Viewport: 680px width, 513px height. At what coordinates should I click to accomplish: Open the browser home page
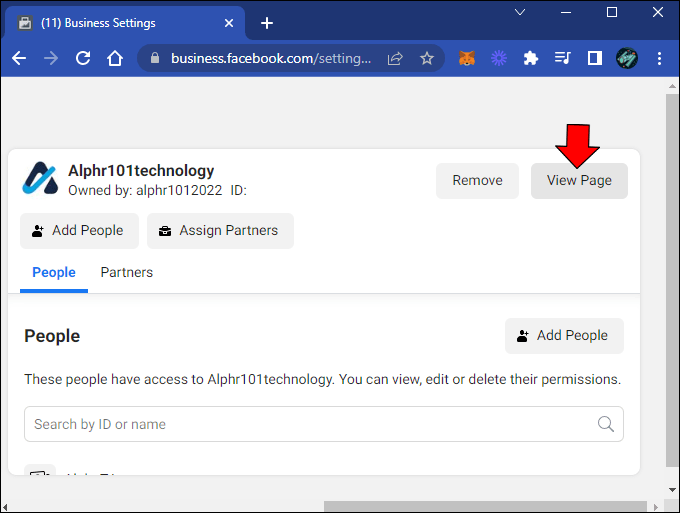(115, 58)
